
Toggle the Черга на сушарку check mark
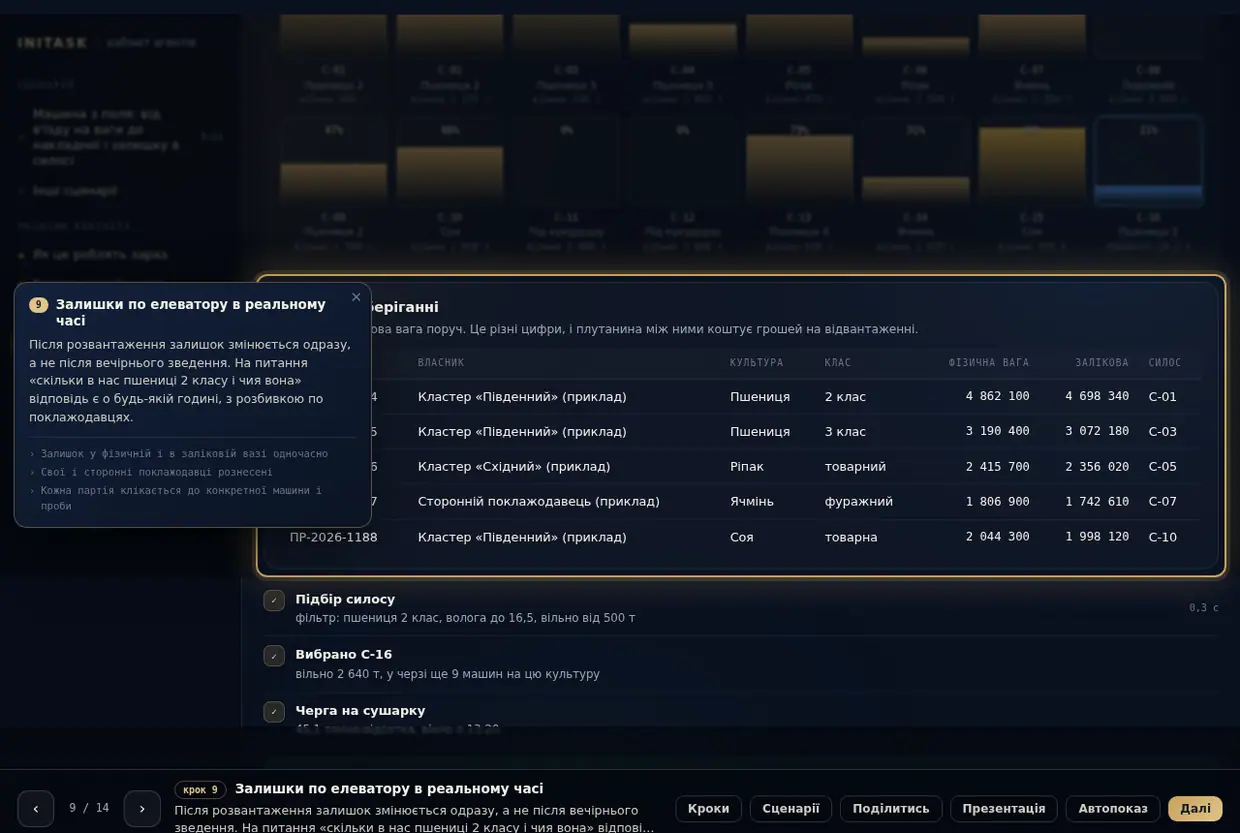coord(274,712)
